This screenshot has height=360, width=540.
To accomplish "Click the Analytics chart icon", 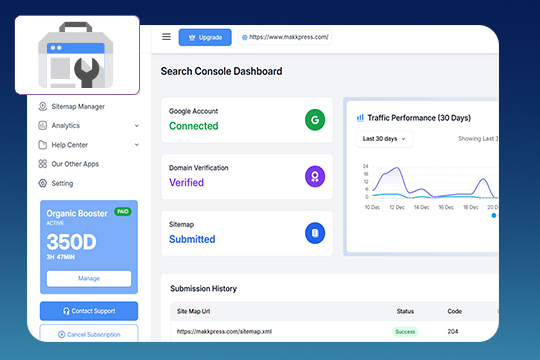I will [x=42, y=125].
